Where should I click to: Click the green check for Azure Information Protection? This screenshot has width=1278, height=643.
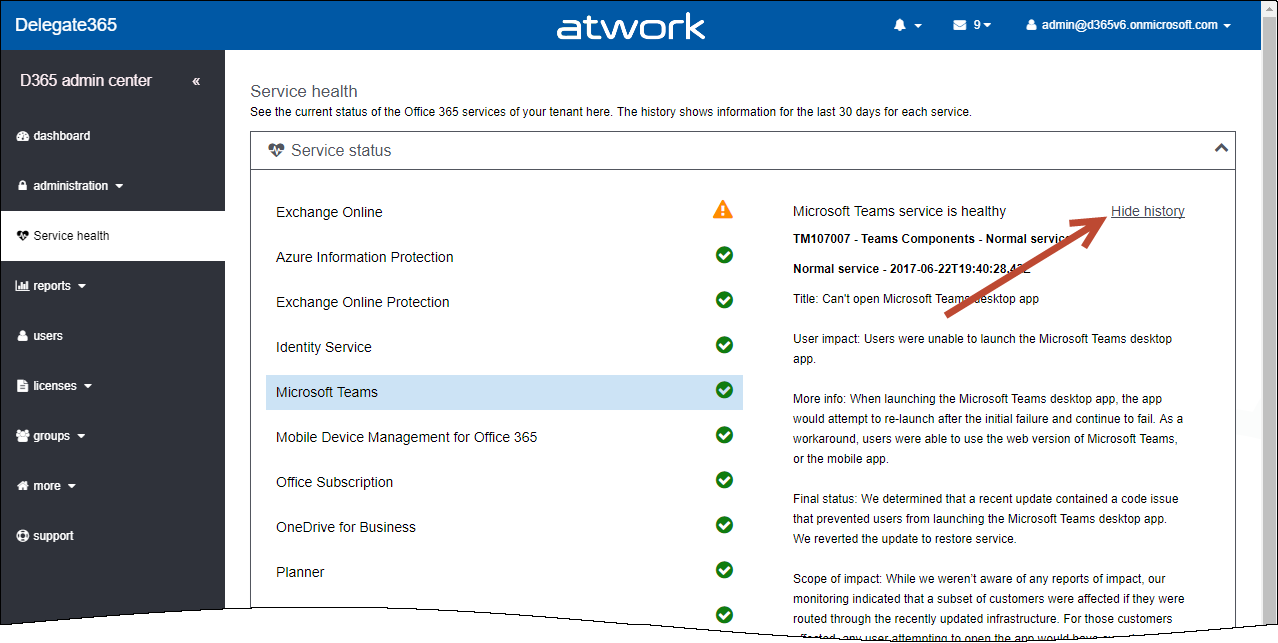coord(725,255)
